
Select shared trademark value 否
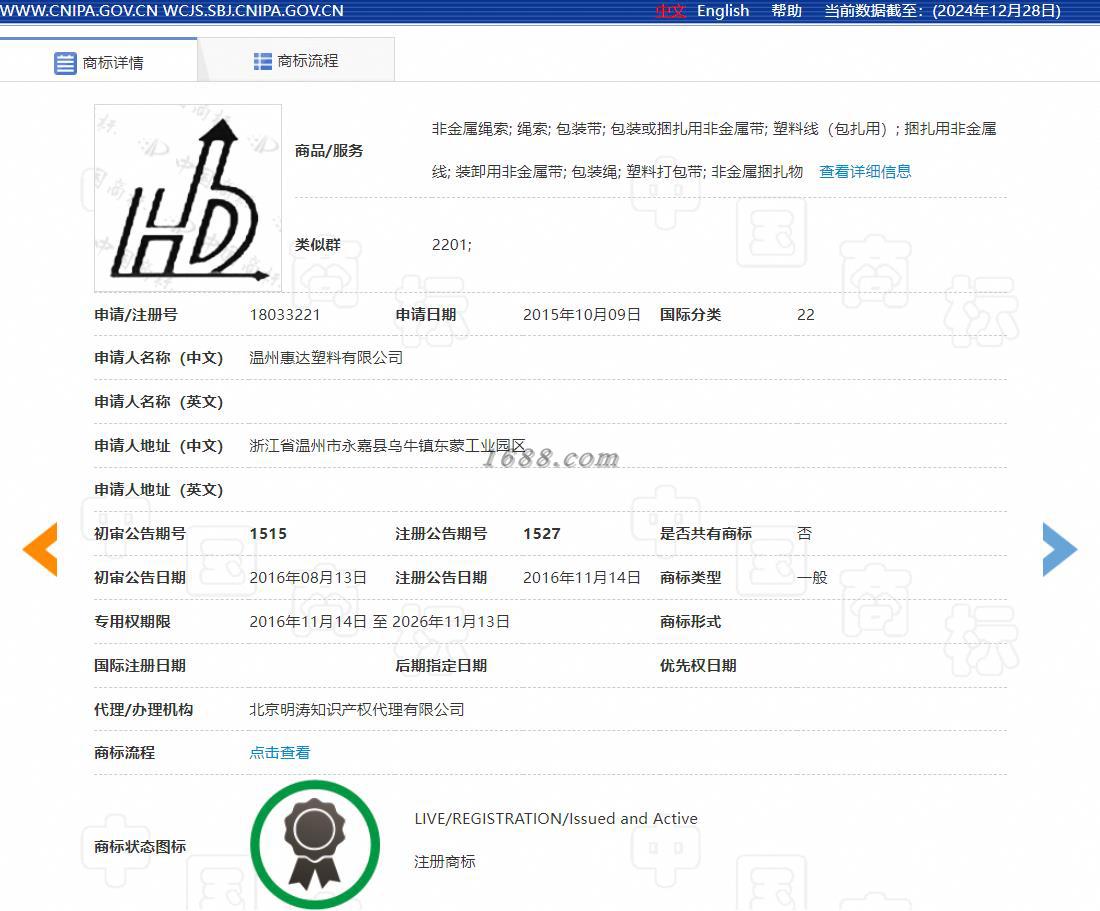[805, 534]
